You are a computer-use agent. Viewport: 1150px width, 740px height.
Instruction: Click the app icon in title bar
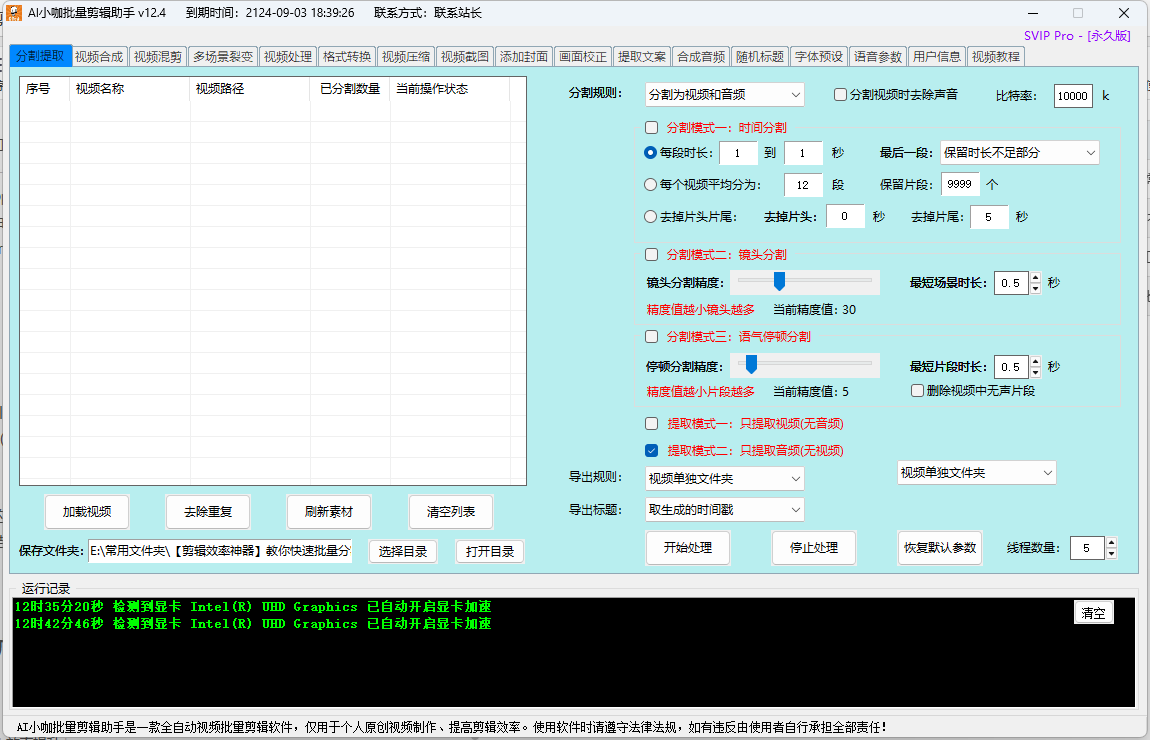[14, 13]
